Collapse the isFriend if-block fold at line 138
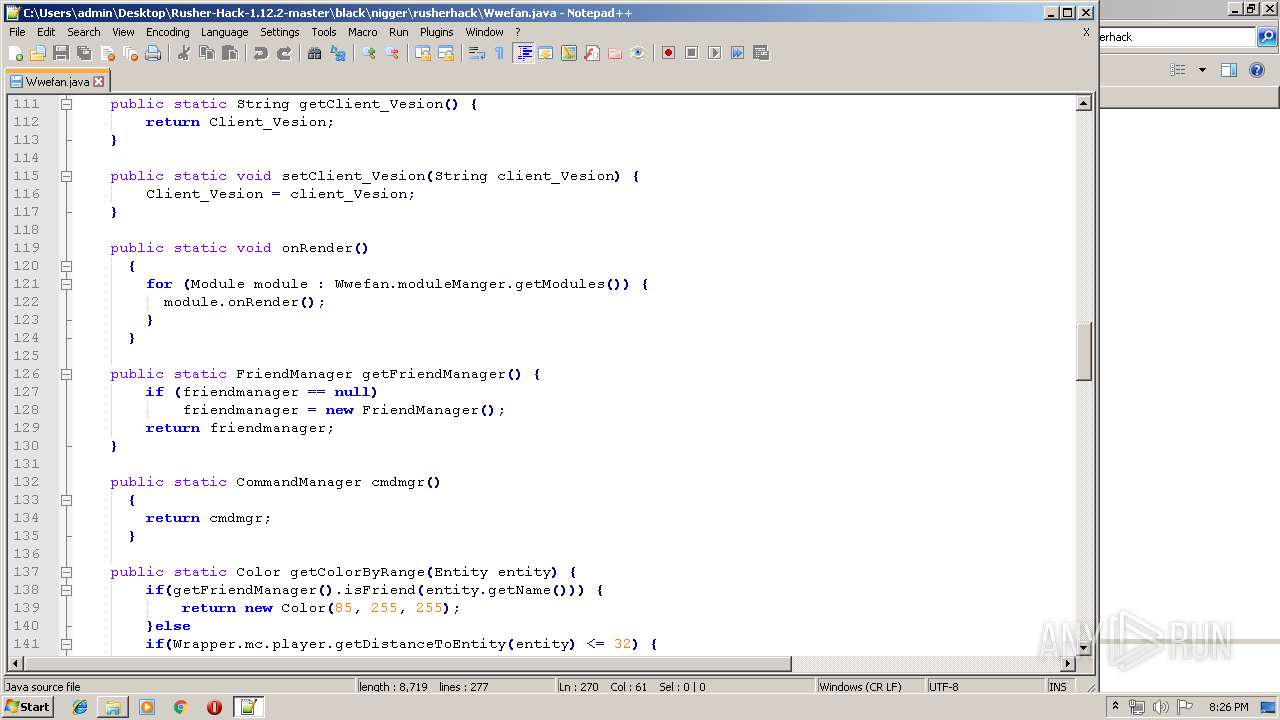Viewport: 1280px width, 720px height. (x=66, y=590)
